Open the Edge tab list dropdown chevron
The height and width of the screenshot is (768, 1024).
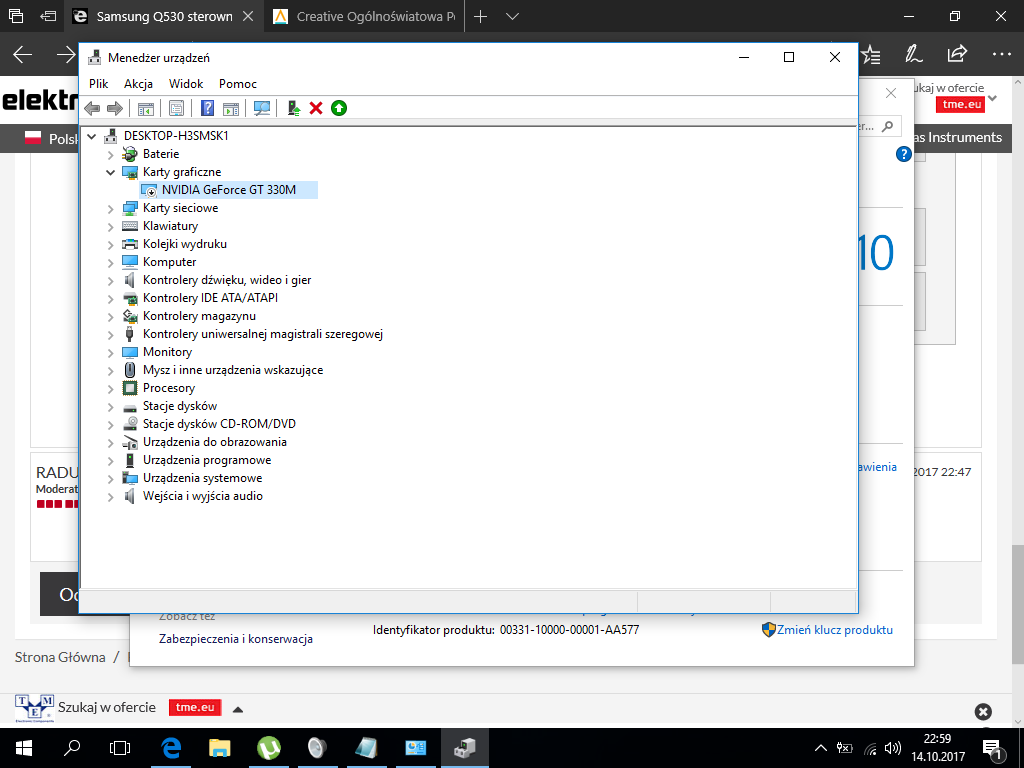[513, 16]
